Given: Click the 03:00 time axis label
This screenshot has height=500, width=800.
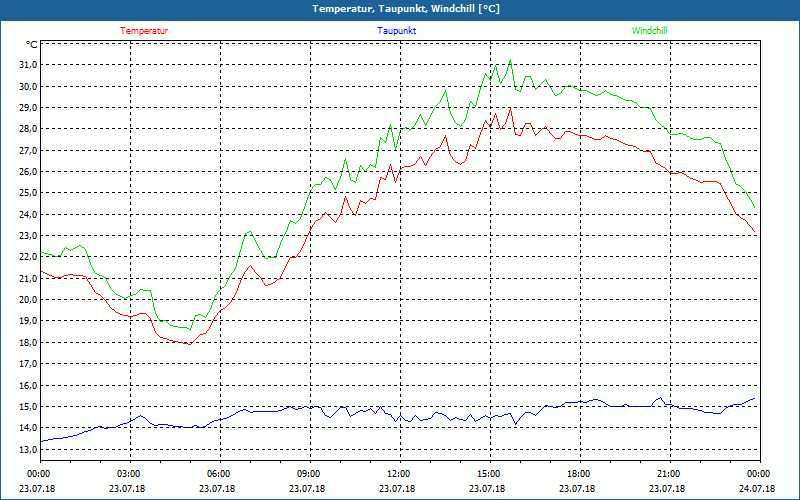Looking at the screenshot, I should 130,474.
